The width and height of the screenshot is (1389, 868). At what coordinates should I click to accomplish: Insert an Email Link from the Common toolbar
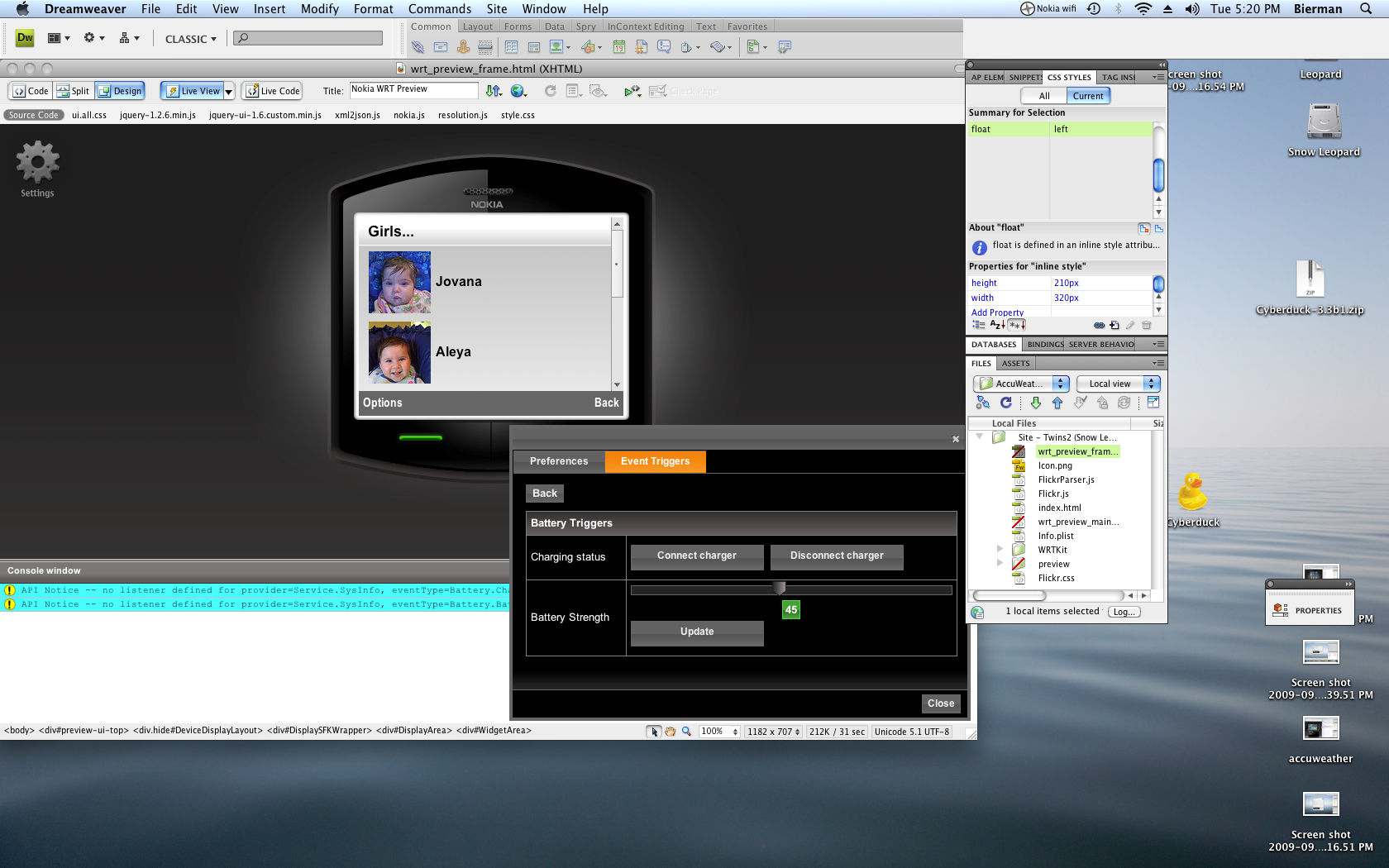[x=441, y=47]
